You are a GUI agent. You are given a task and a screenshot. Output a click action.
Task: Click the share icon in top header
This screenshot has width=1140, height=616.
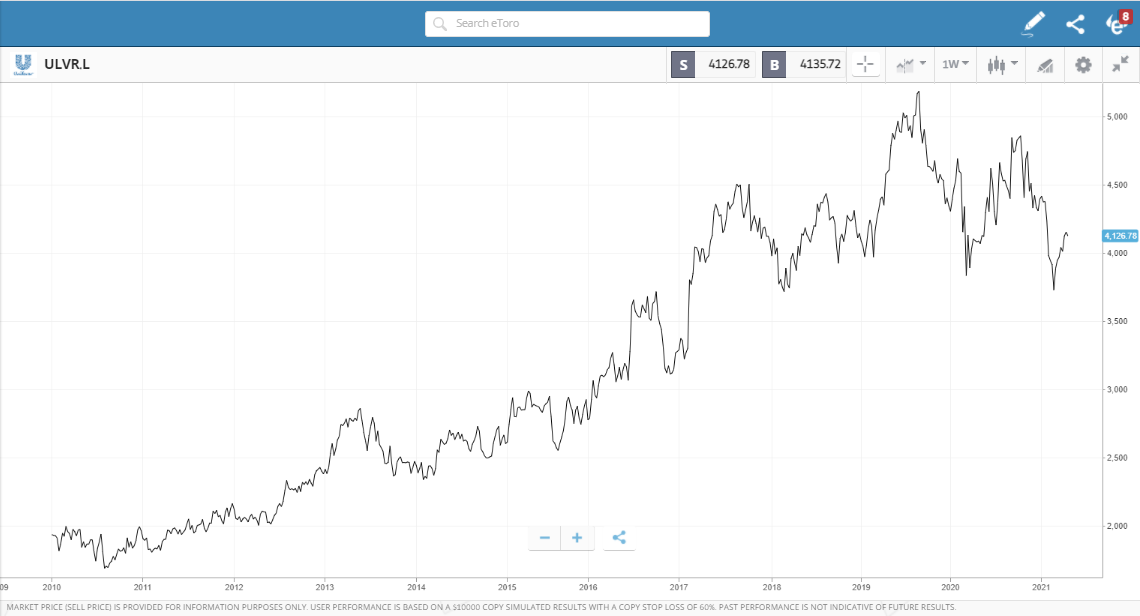(1075, 24)
